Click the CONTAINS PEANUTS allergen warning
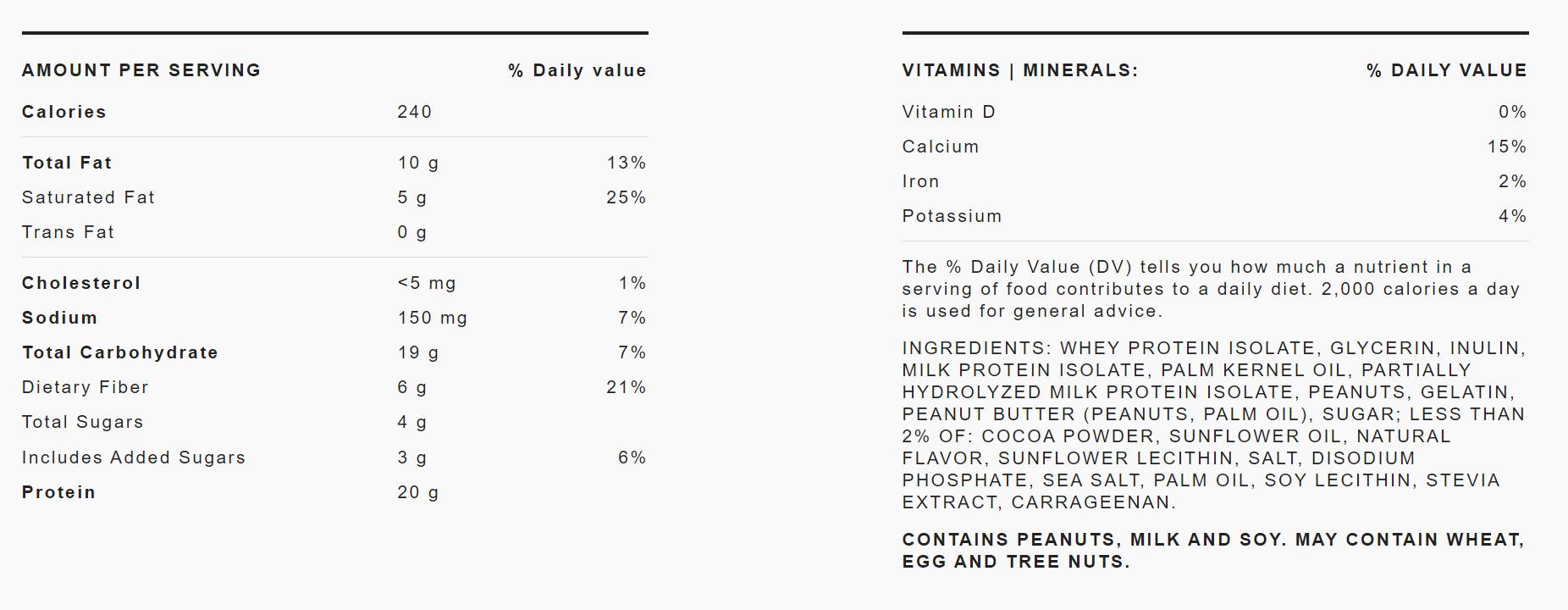The width and height of the screenshot is (1568, 610). tap(1212, 551)
